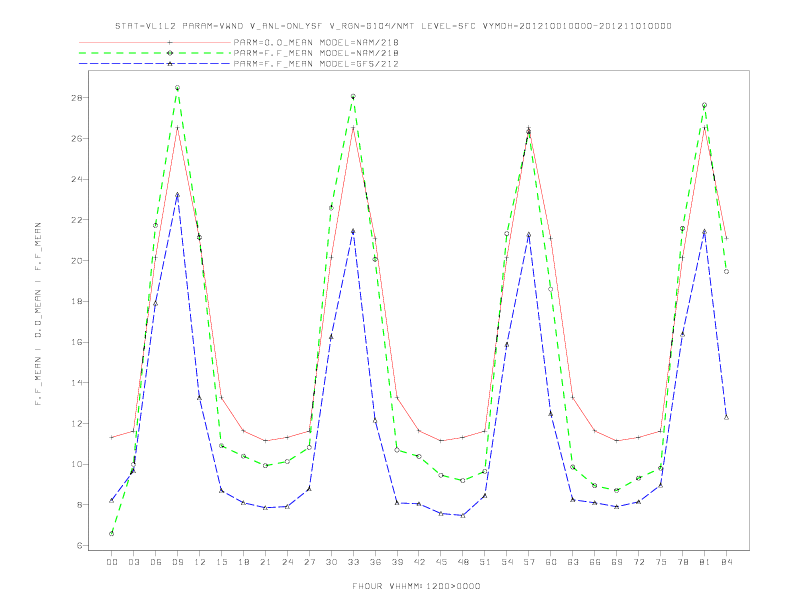Click the x-axis tick label 60
This screenshot has height=612, width=792.
click(551, 562)
